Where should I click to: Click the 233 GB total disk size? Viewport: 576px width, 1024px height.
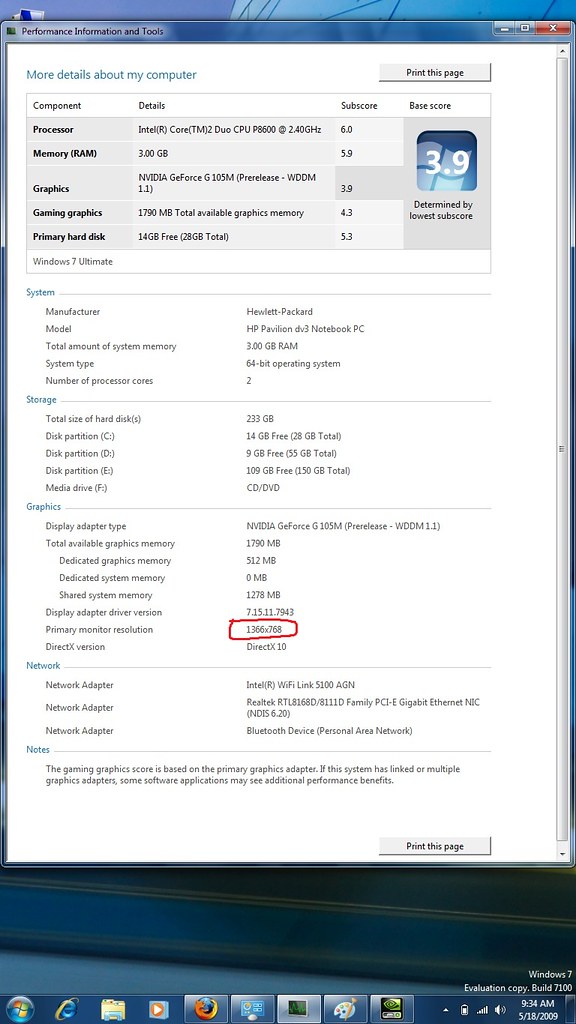click(x=260, y=419)
